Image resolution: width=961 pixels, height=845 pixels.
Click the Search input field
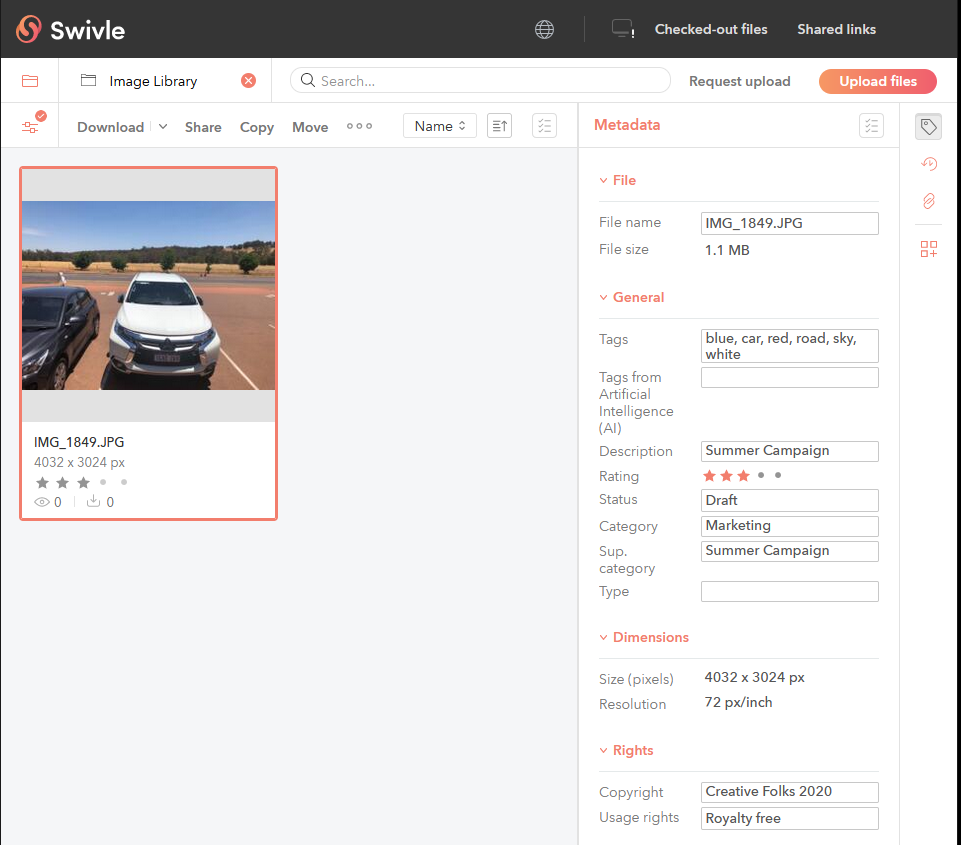point(480,80)
